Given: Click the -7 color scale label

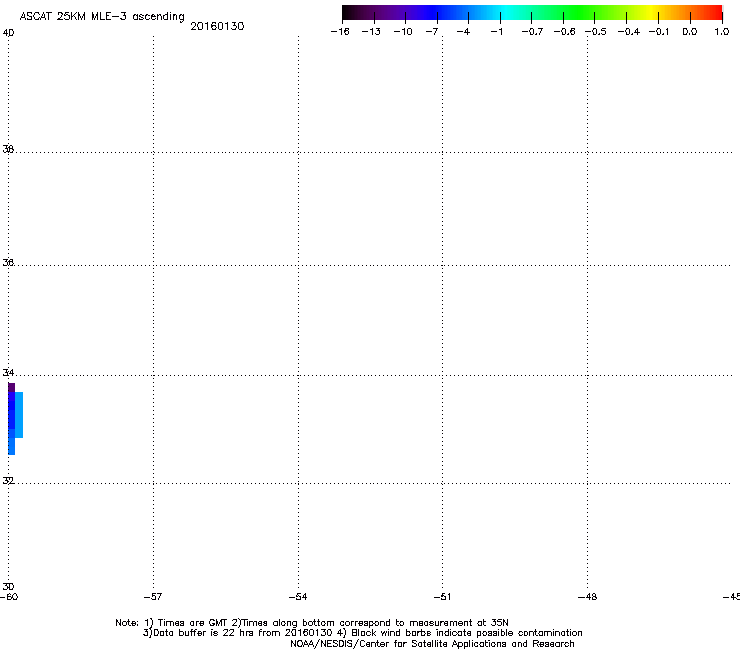Looking at the screenshot, I should click(432, 32).
